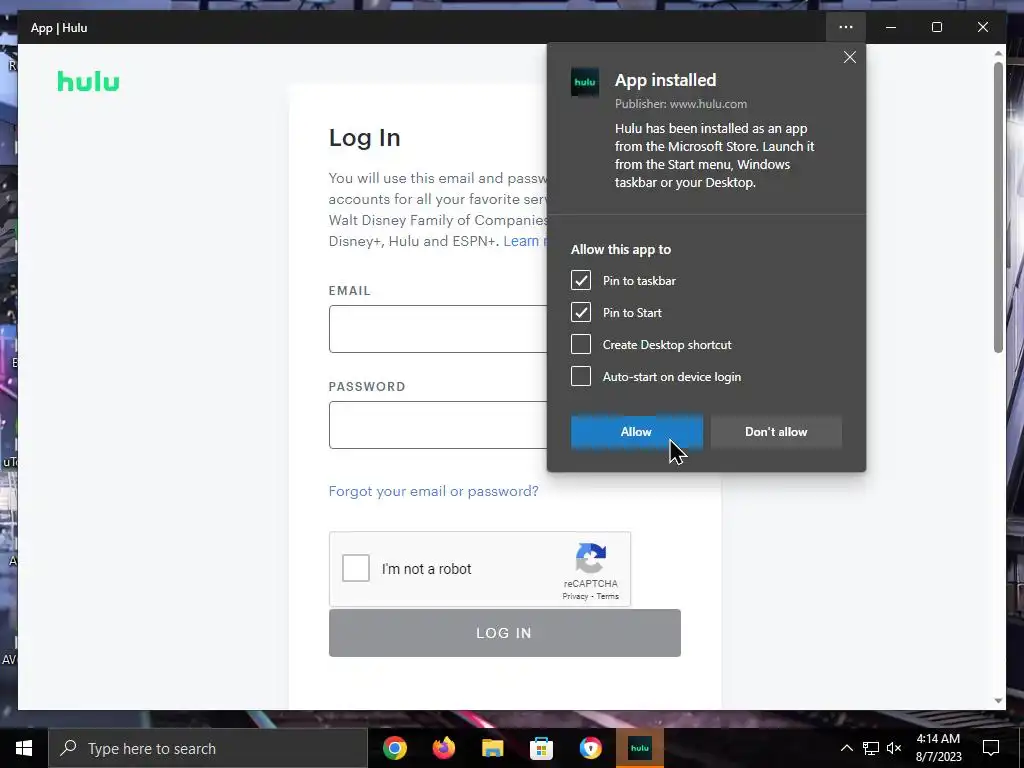Click the Hulu taskbar icon
The width and height of the screenshot is (1024, 768).
click(x=639, y=748)
